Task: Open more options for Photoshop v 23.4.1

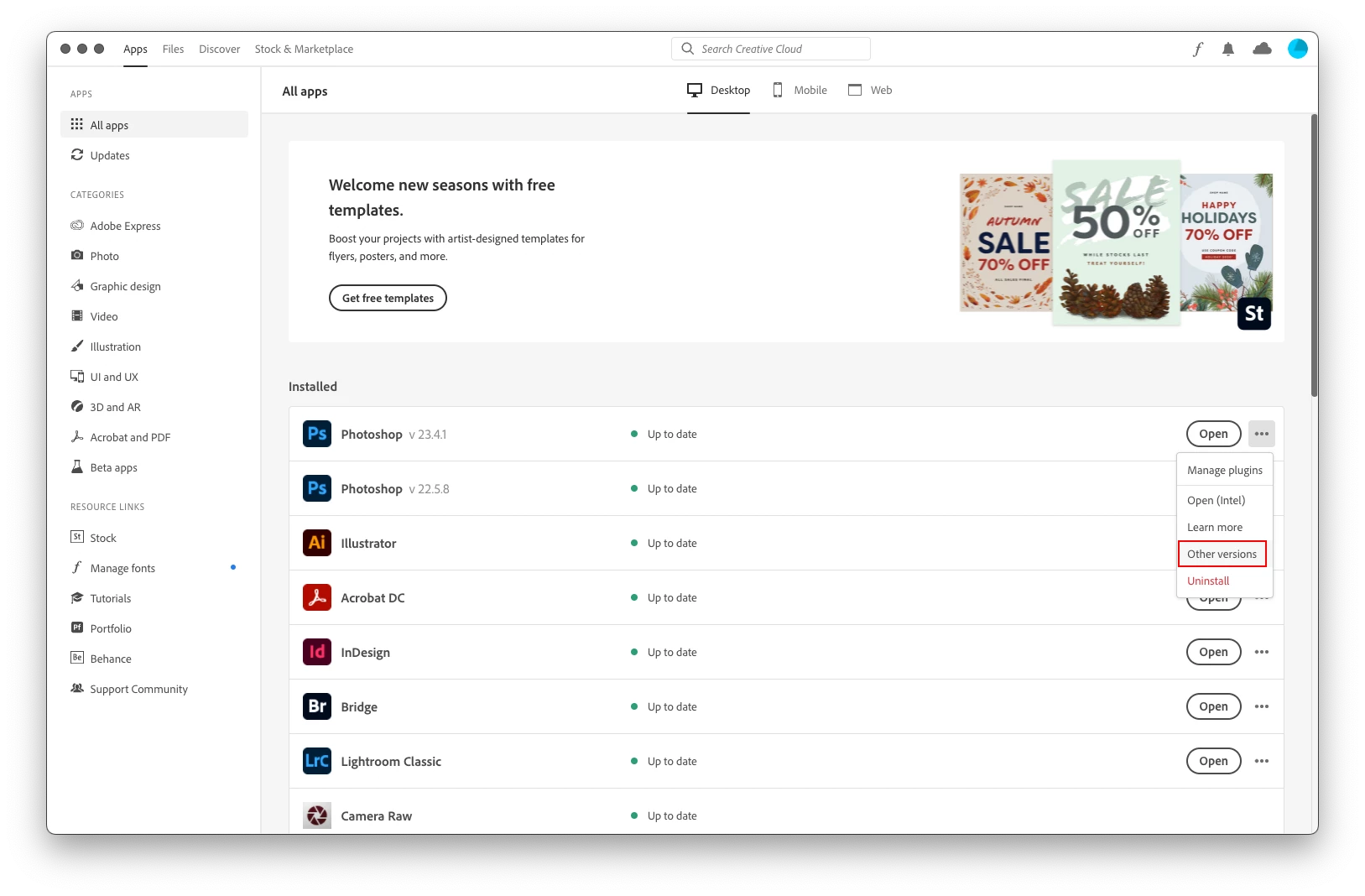Action: coord(1262,434)
